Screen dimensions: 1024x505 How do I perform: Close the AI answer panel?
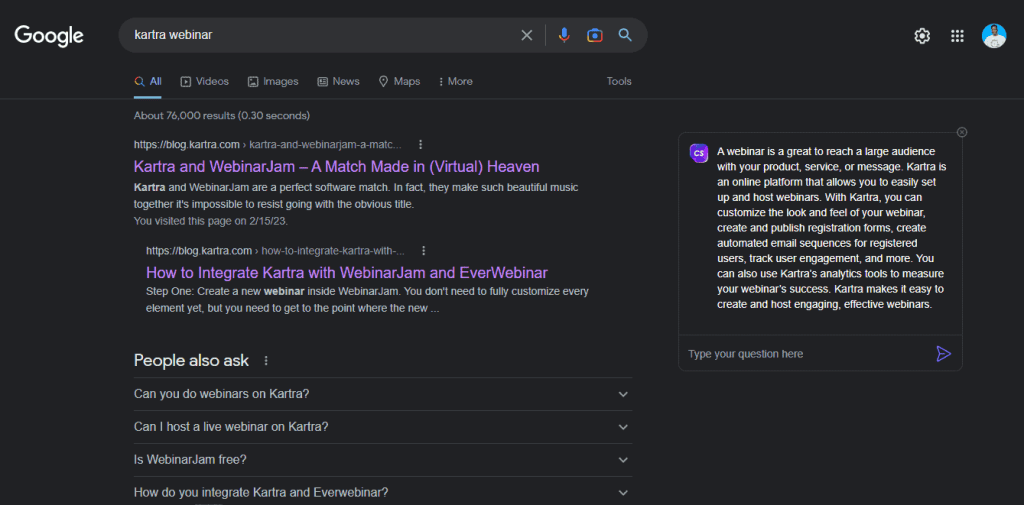(x=962, y=132)
